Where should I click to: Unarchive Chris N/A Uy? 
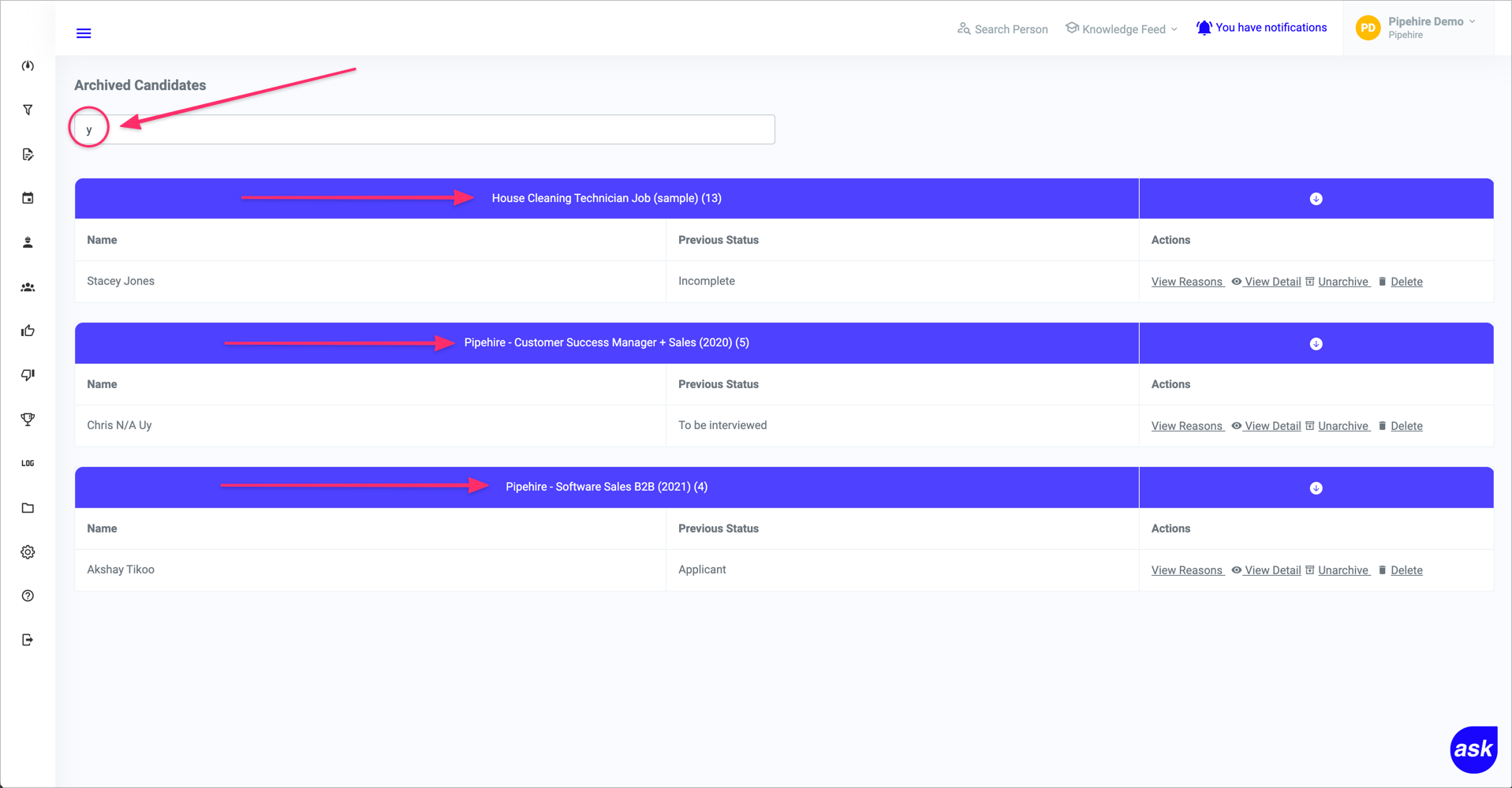(x=1338, y=426)
